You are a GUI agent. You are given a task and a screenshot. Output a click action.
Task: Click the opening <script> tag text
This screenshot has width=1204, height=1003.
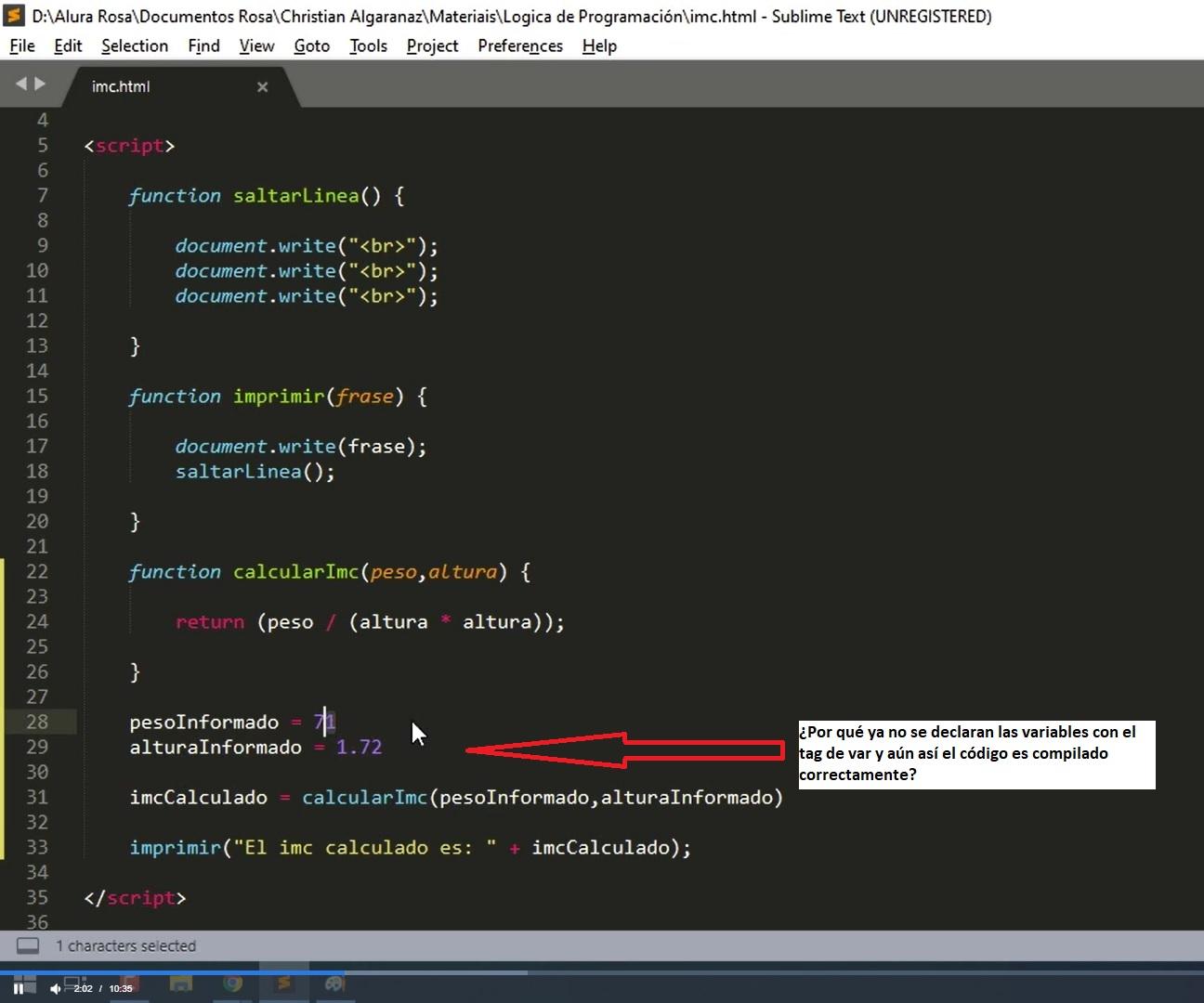[129, 146]
